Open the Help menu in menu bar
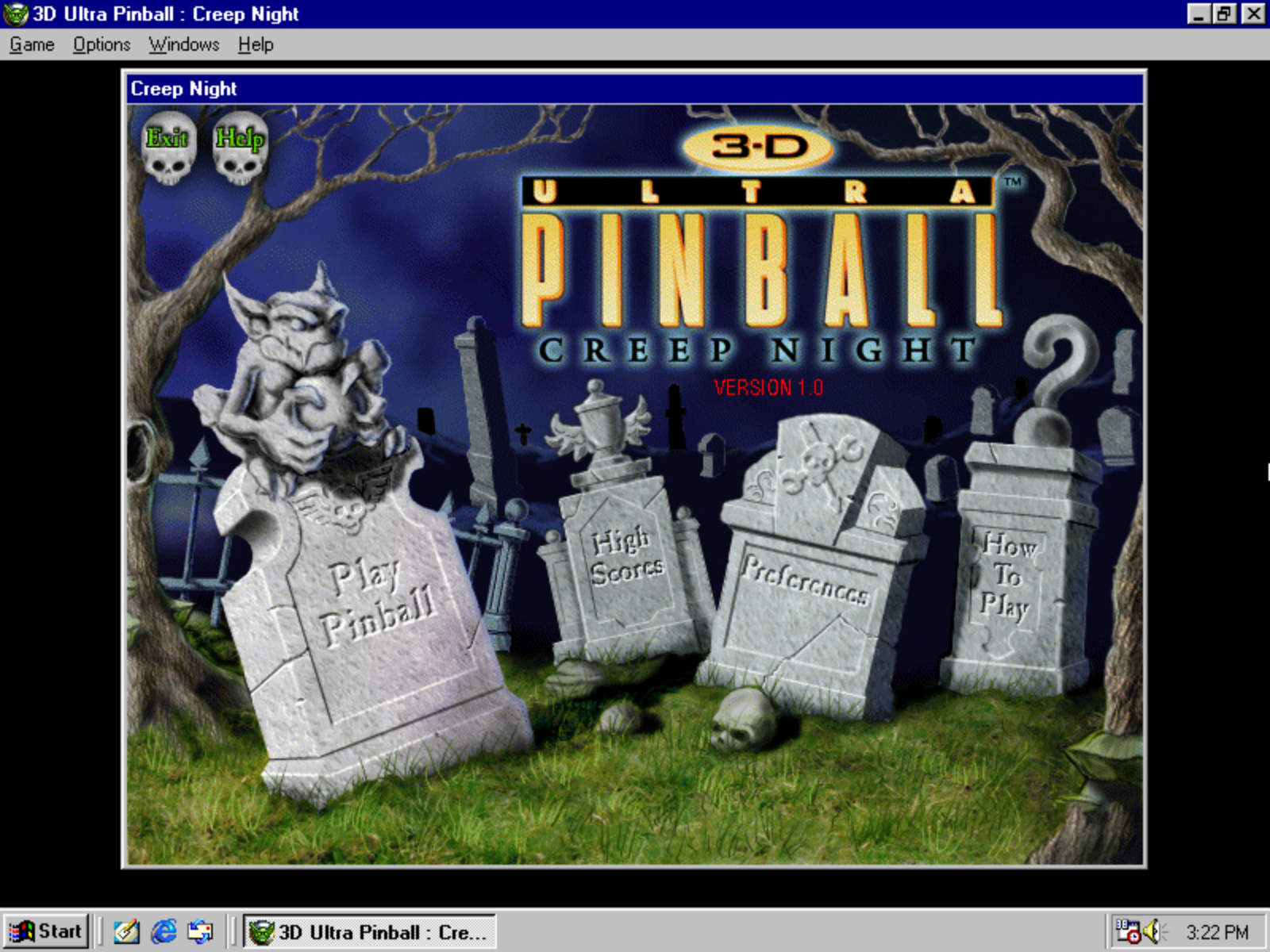Image resolution: width=1270 pixels, height=952 pixels. pos(256,44)
